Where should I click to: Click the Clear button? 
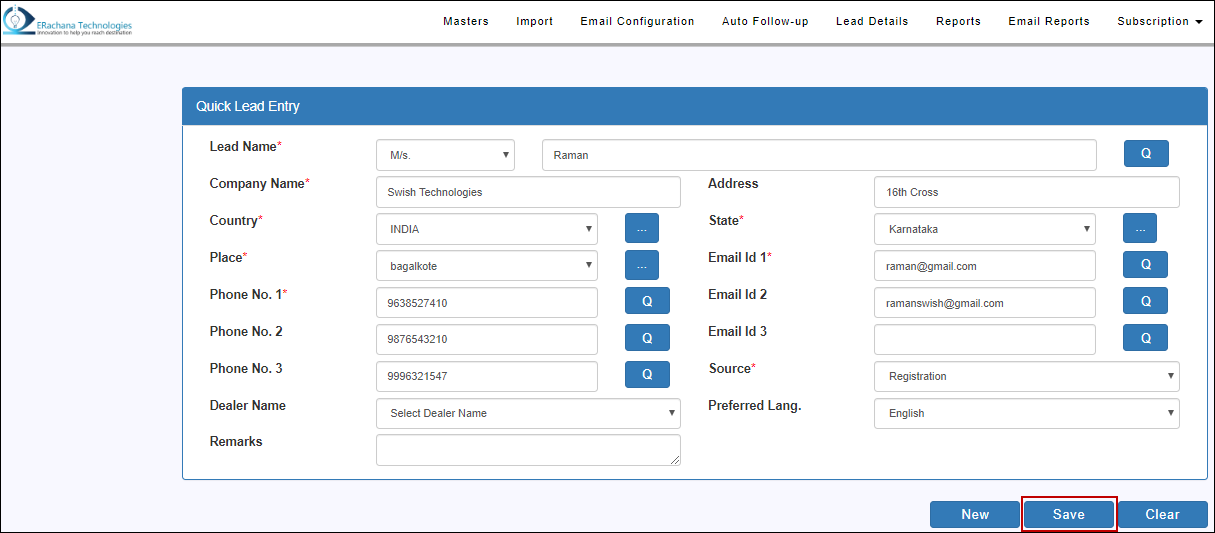tap(1163, 514)
